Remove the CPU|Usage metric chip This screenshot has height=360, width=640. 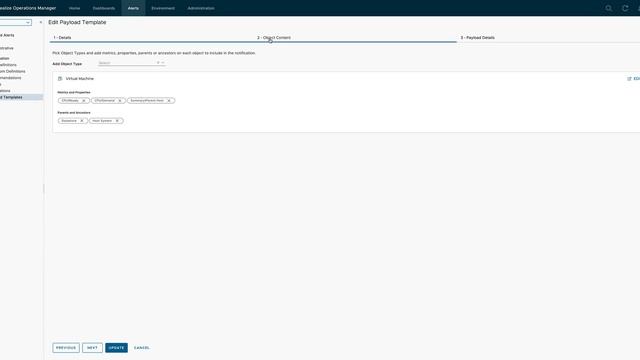(x=84, y=100)
